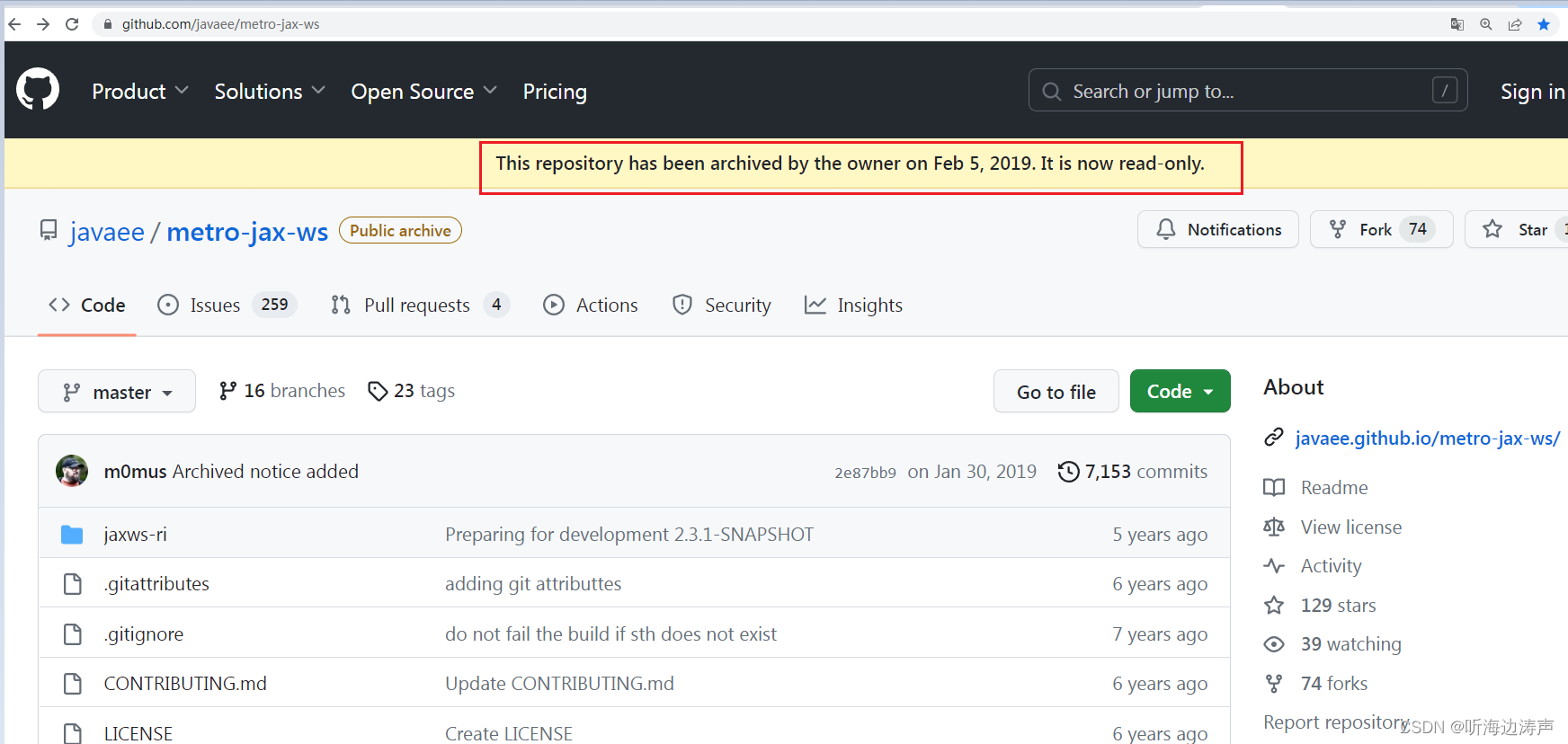Click m0mus avatar thumbnail

[x=72, y=471]
